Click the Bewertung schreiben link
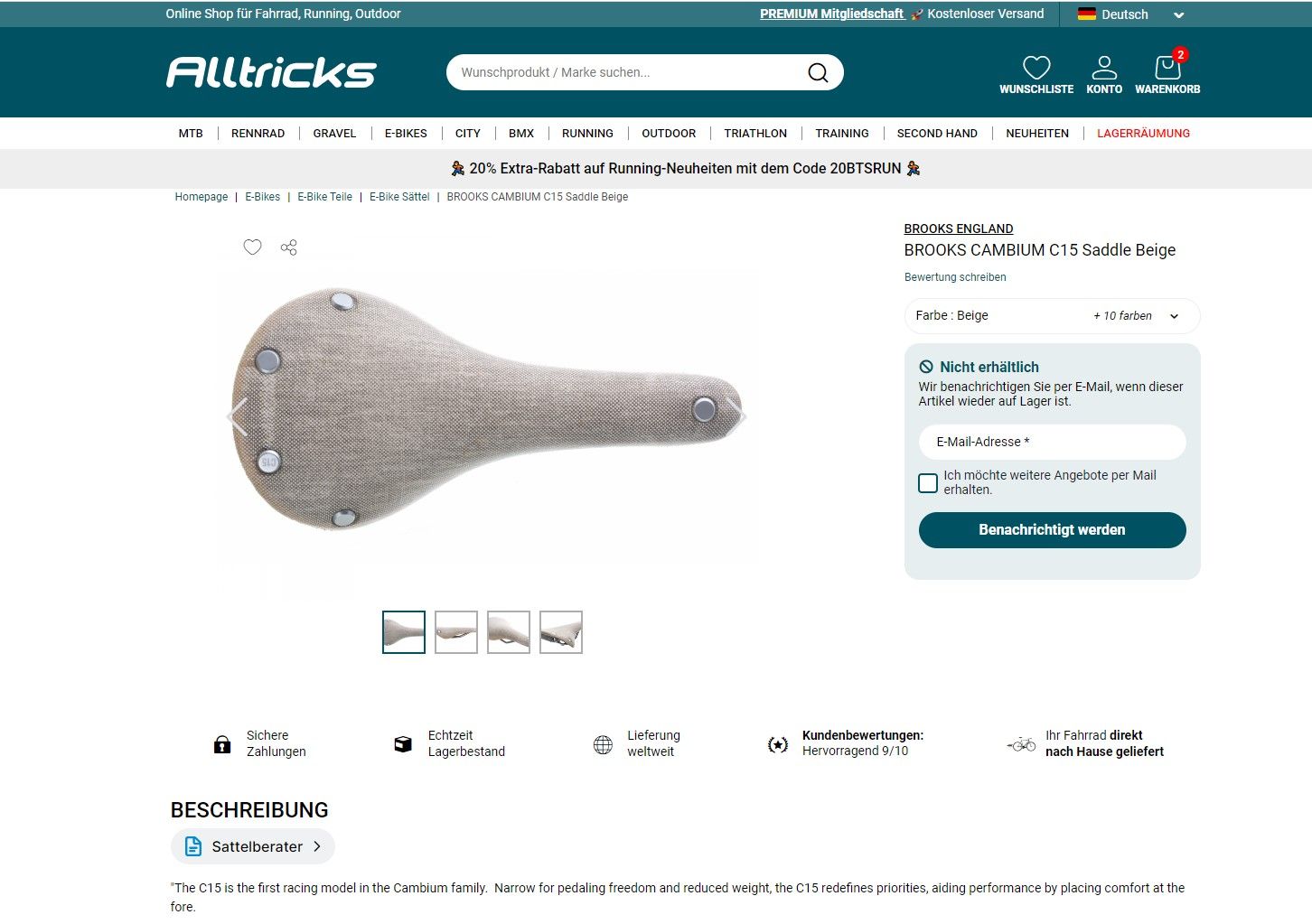This screenshot has height=924, width=1312. pos(955,277)
